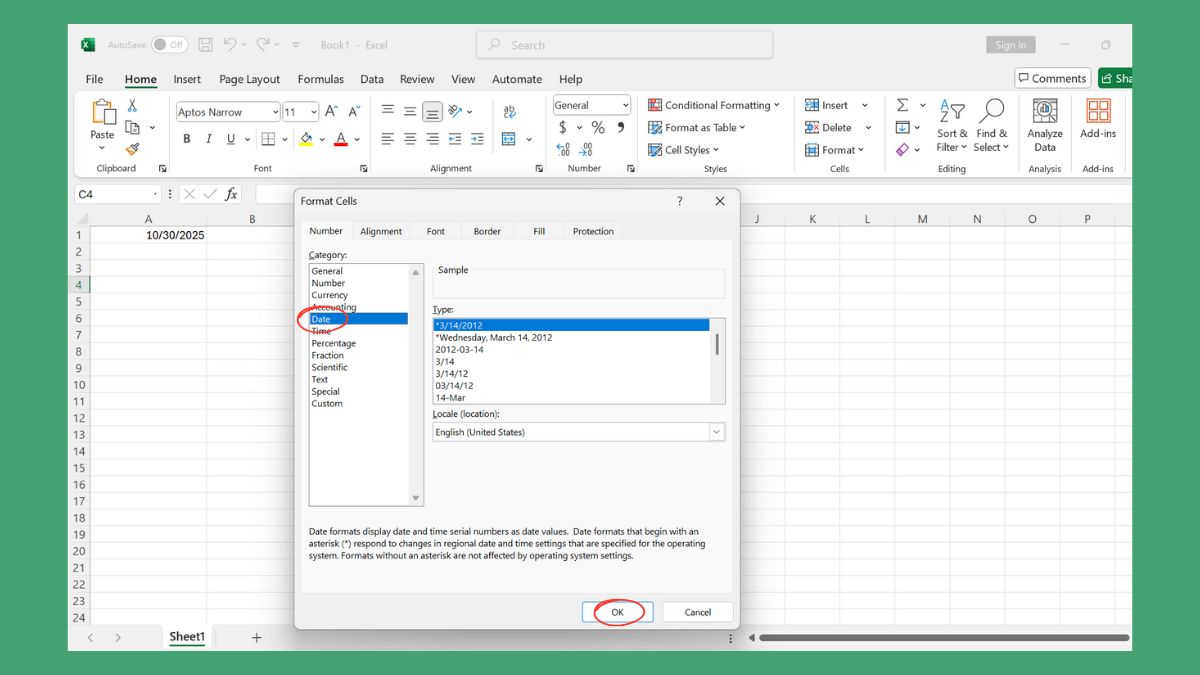Click the yellow fill color swatch button

click(x=306, y=139)
